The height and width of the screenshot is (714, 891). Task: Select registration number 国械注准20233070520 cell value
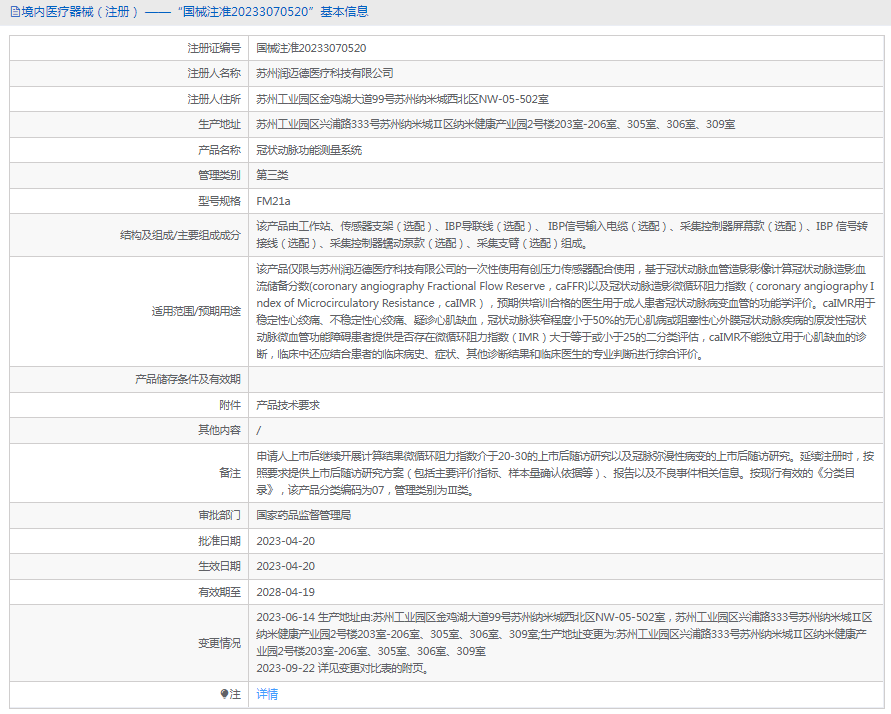(x=311, y=48)
